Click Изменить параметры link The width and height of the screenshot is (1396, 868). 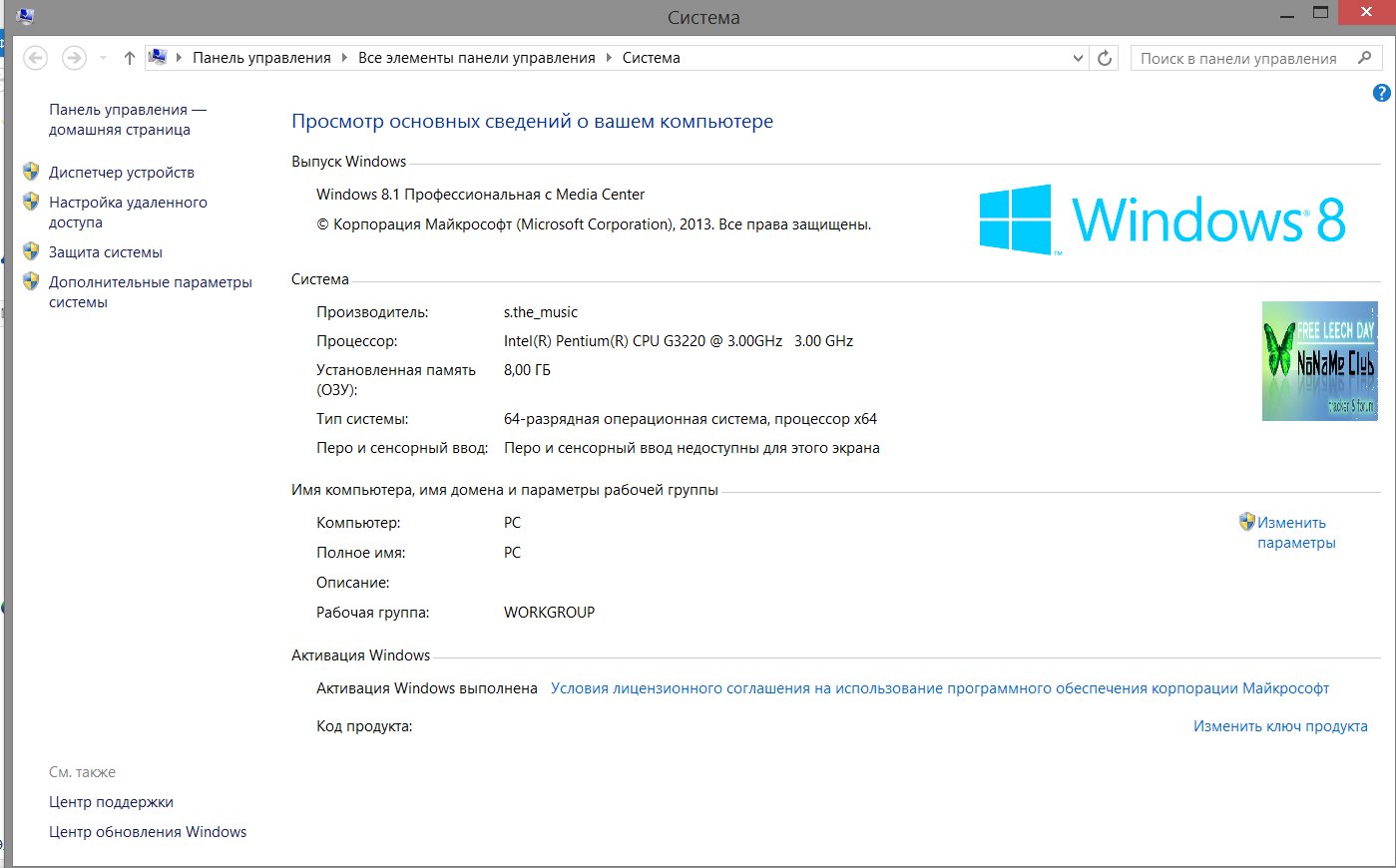point(1295,533)
